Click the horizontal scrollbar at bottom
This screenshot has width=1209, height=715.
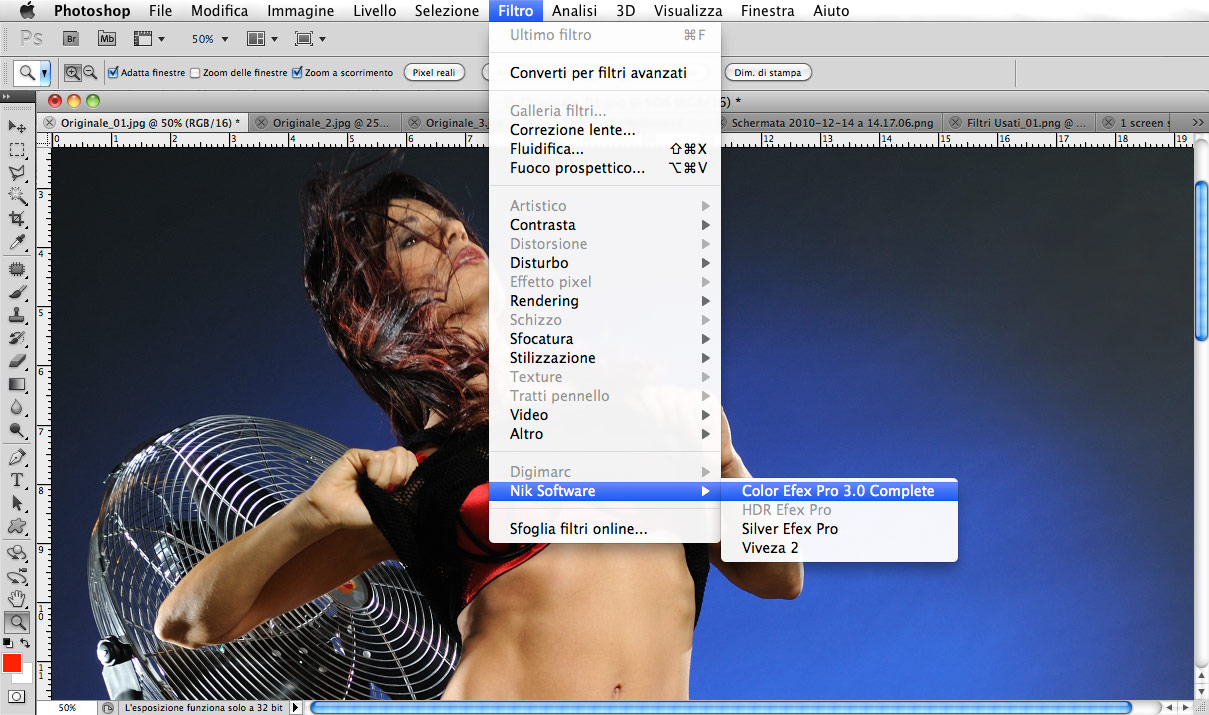(720, 707)
